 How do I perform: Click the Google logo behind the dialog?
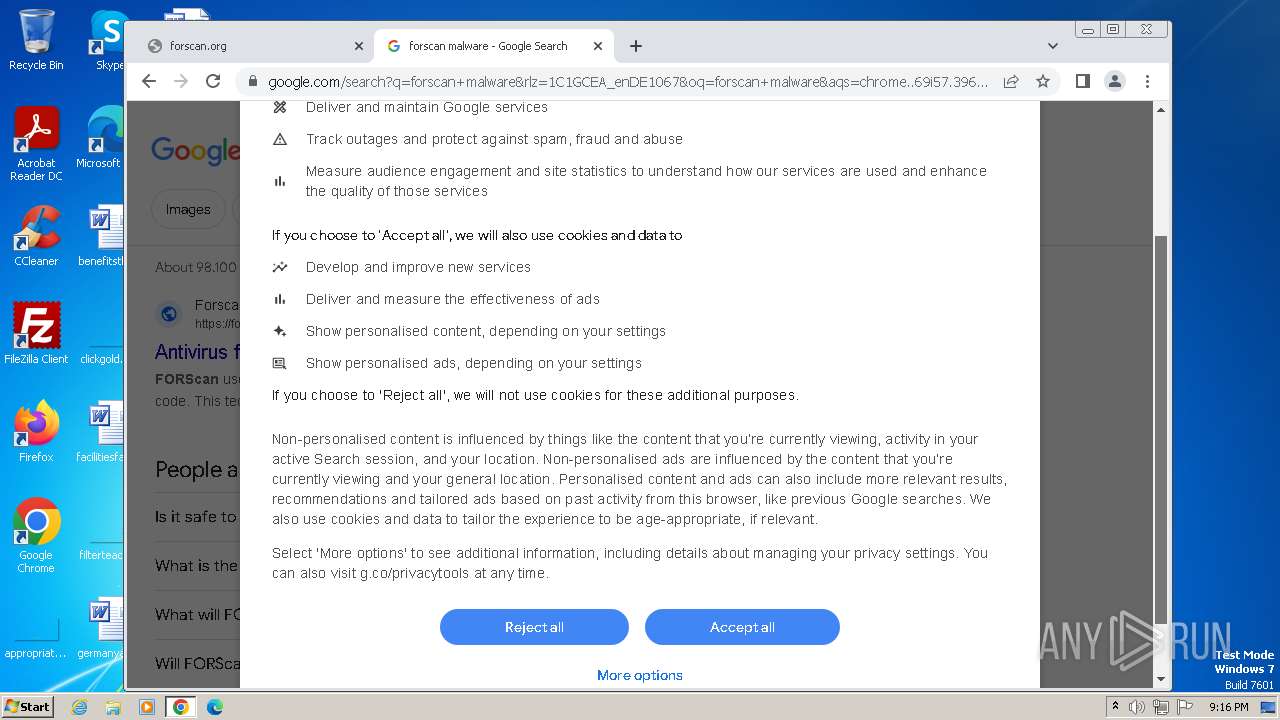point(195,150)
